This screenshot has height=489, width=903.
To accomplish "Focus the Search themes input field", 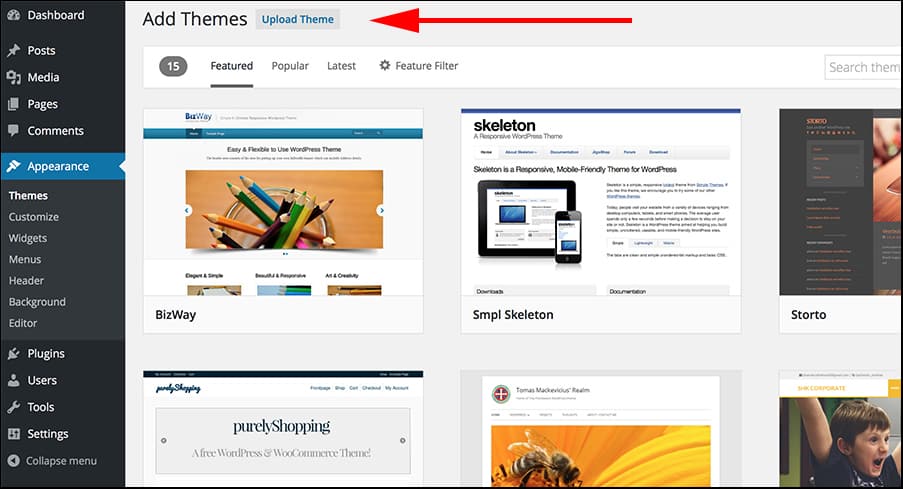I will pos(863,67).
